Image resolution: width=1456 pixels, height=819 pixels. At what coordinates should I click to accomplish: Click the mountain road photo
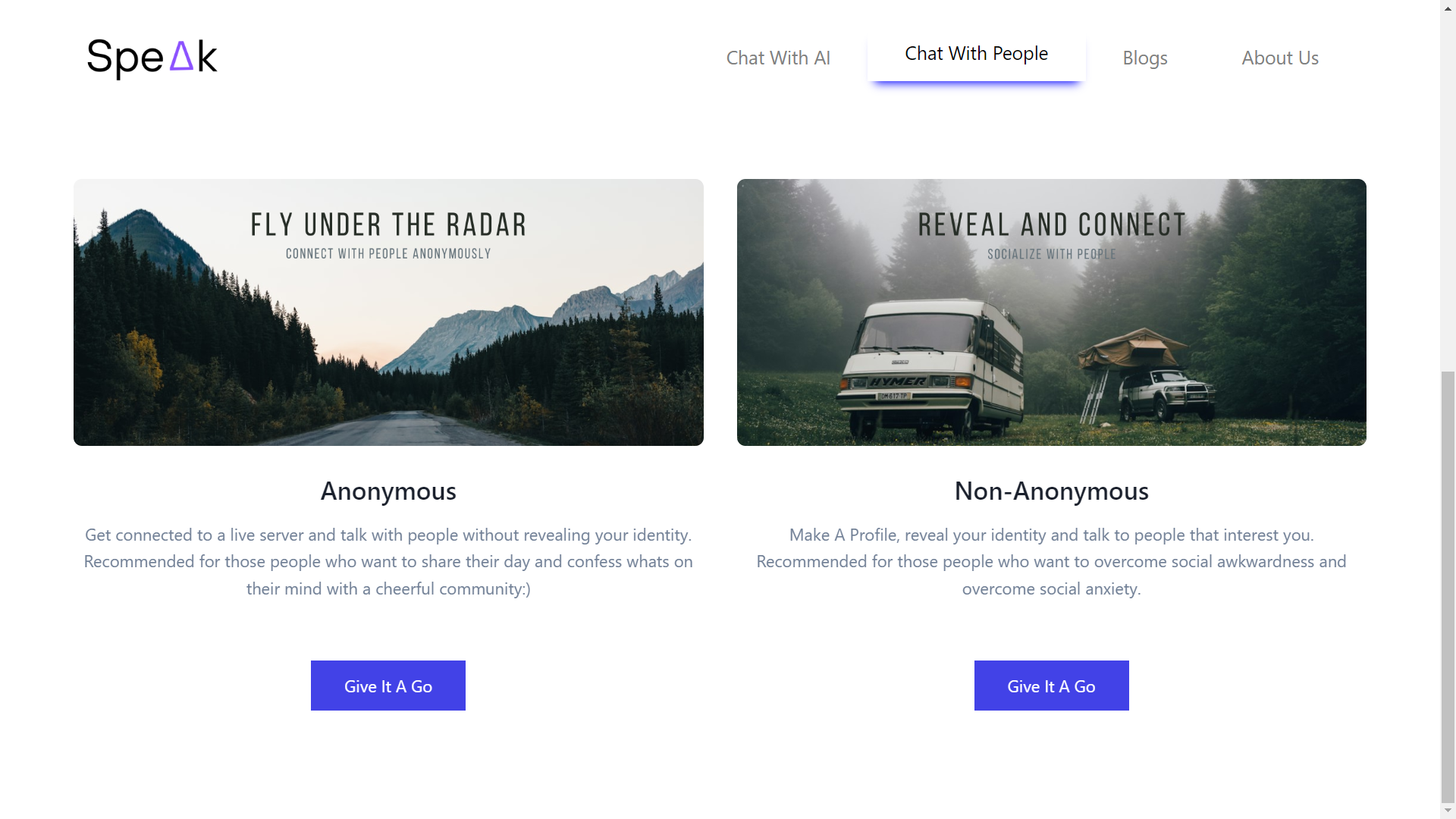coord(388,312)
